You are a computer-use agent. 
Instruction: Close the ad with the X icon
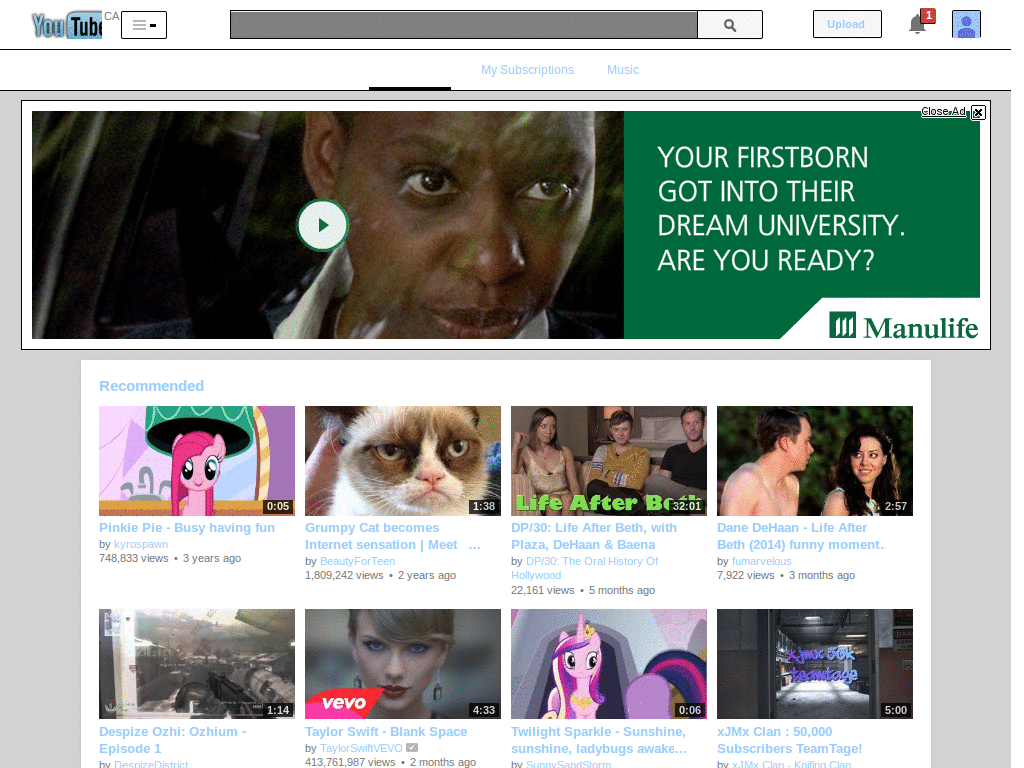click(x=978, y=112)
